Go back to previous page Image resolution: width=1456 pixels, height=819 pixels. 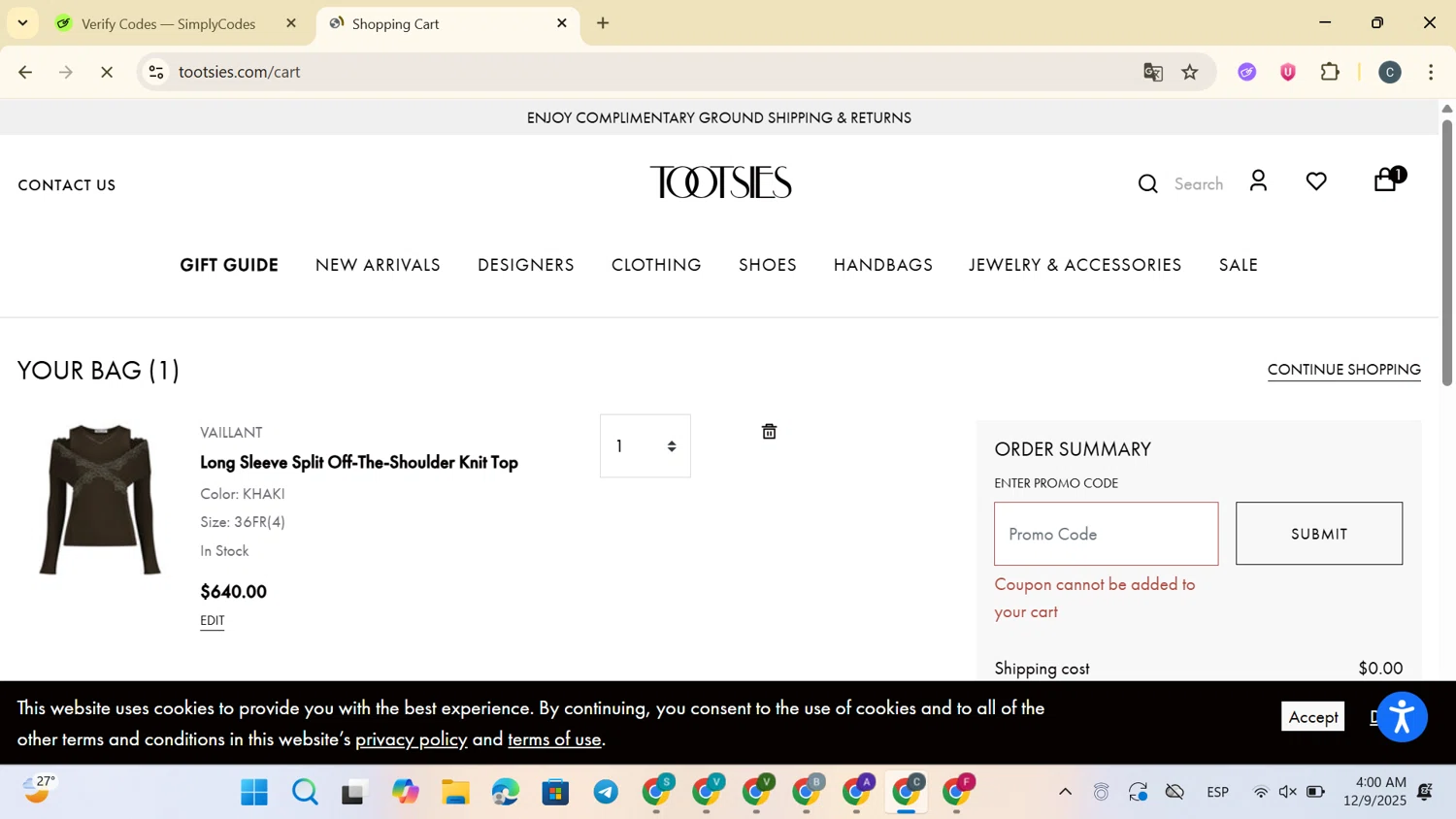[25, 72]
